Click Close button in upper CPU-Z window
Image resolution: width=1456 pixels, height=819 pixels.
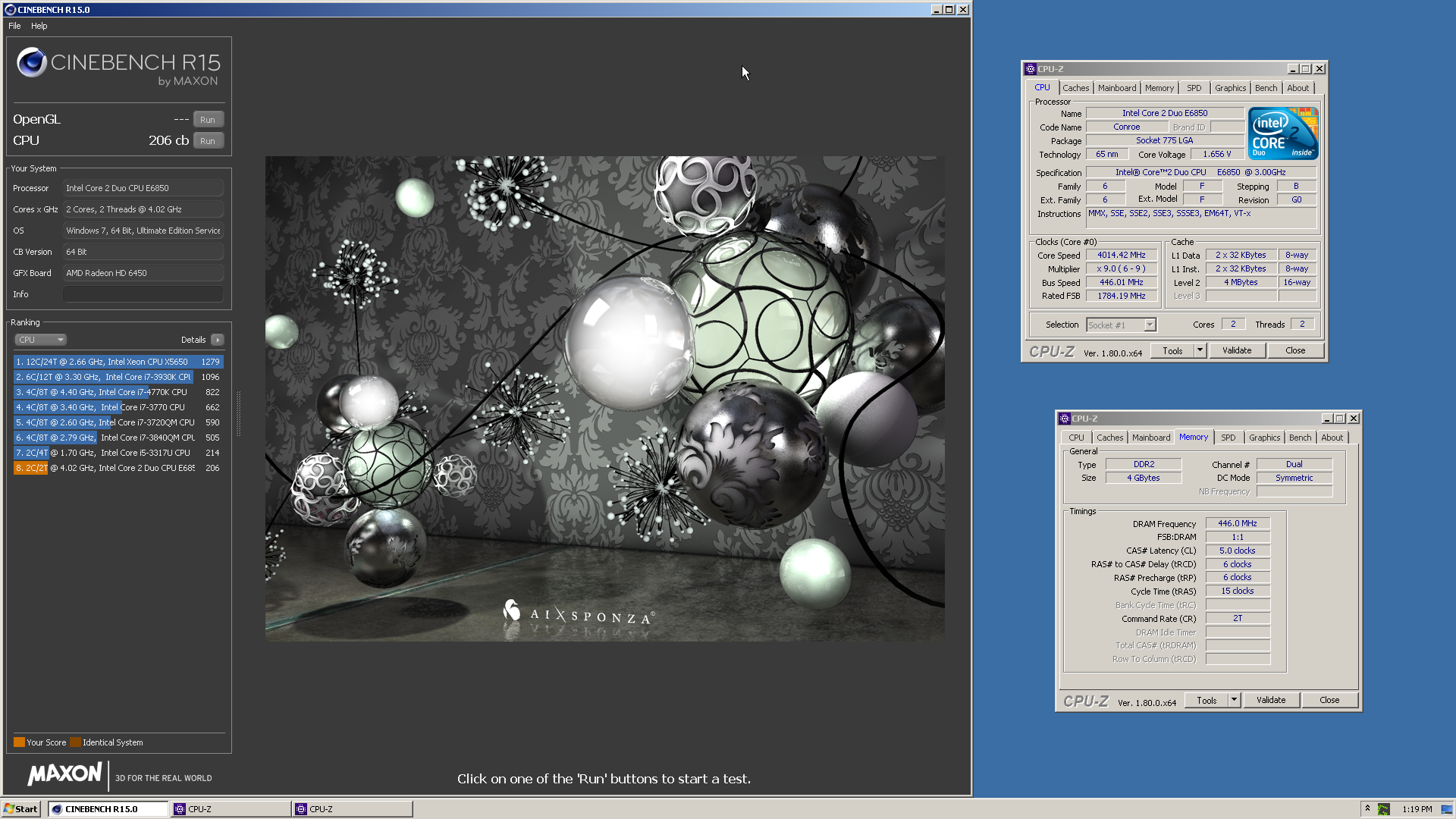click(1295, 350)
